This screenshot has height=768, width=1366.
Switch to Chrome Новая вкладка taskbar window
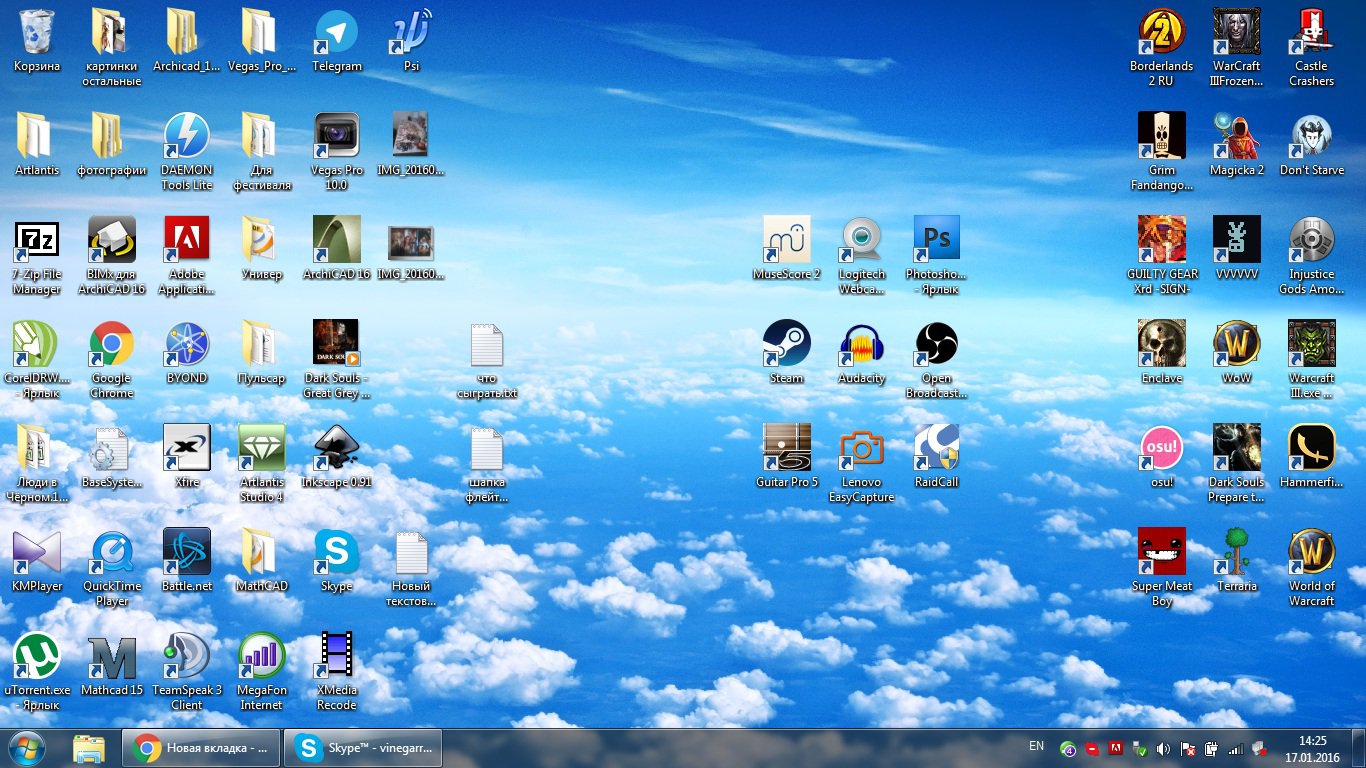pos(202,748)
